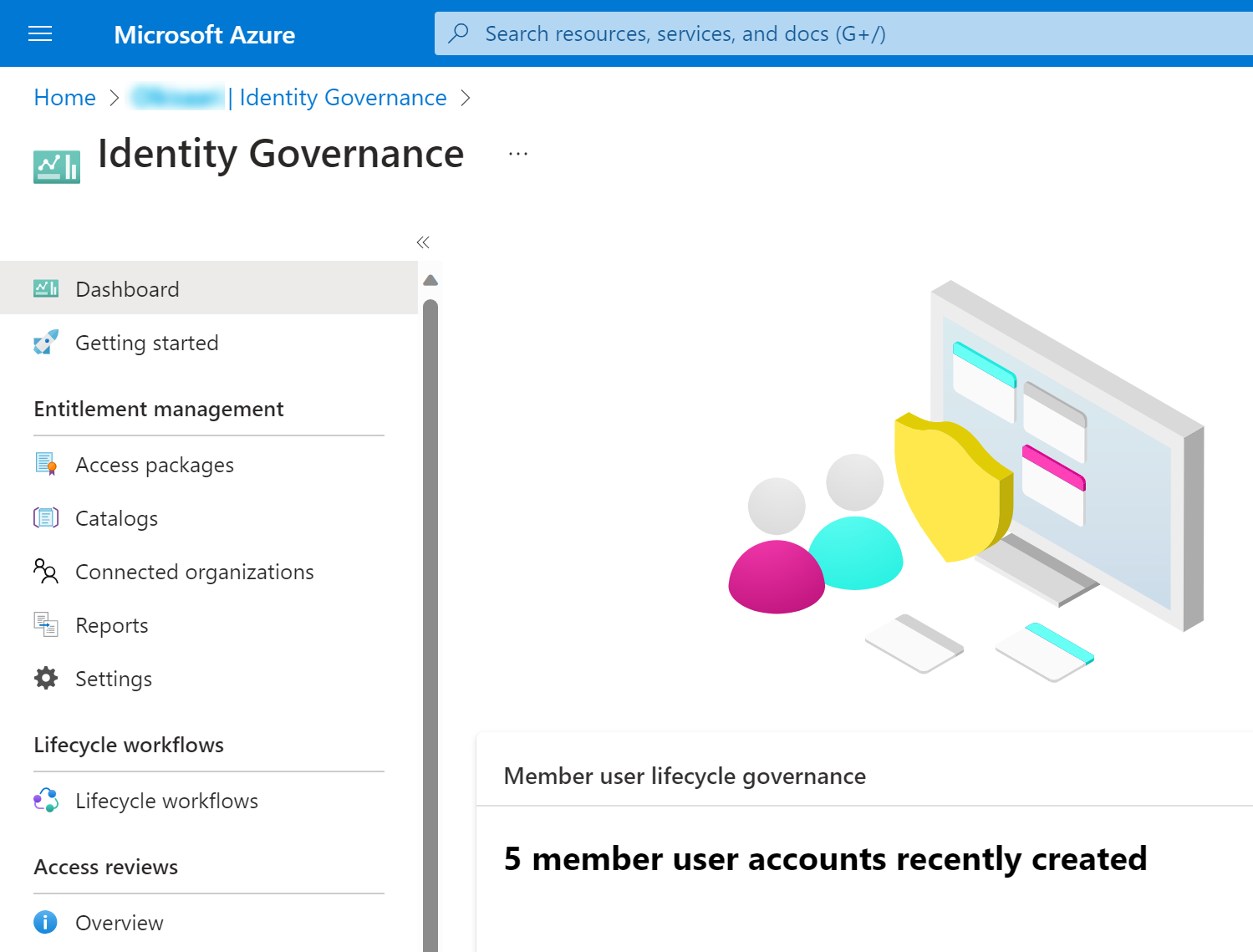Open Access packages
Screen dimensions: 1253x952
point(209,464)
